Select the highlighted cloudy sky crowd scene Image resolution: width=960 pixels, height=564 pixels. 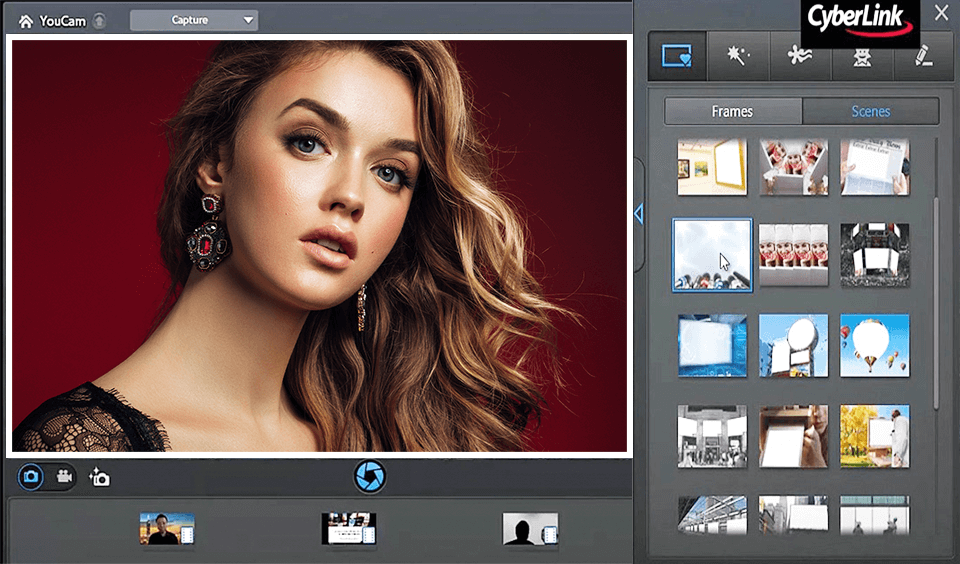tap(712, 255)
